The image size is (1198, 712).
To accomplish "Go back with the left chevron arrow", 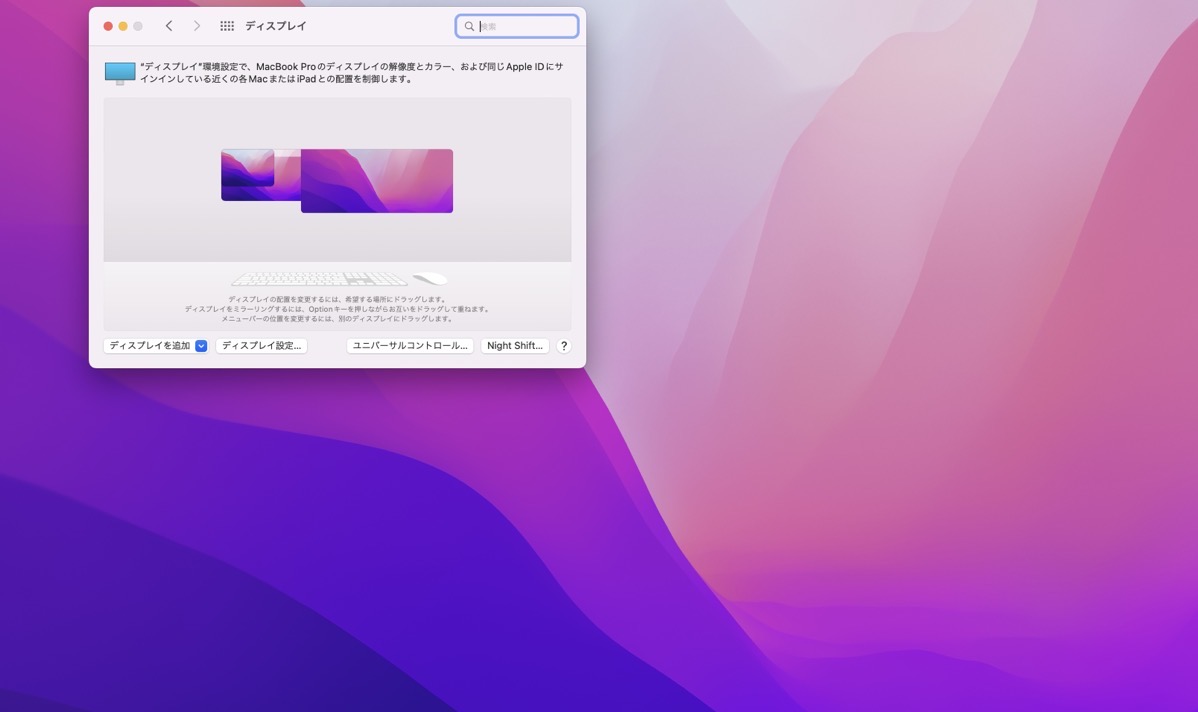I will [169, 26].
